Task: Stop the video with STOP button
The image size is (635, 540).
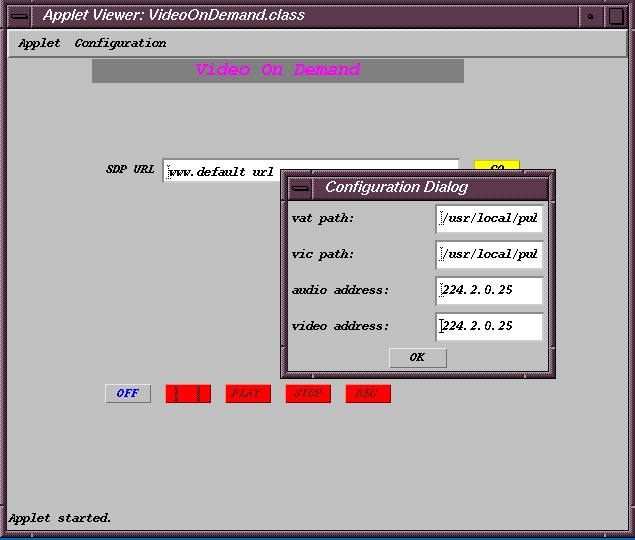Action: pyautogui.click(x=307, y=393)
